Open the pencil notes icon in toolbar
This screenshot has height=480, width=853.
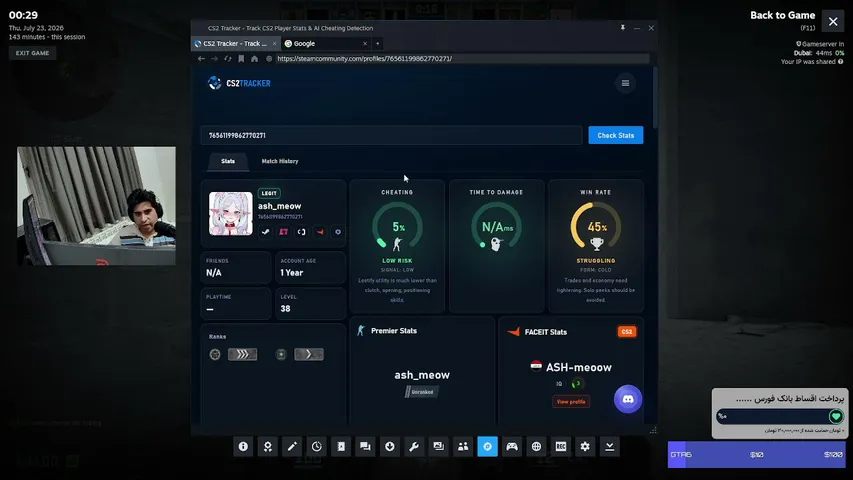[x=292, y=446]
